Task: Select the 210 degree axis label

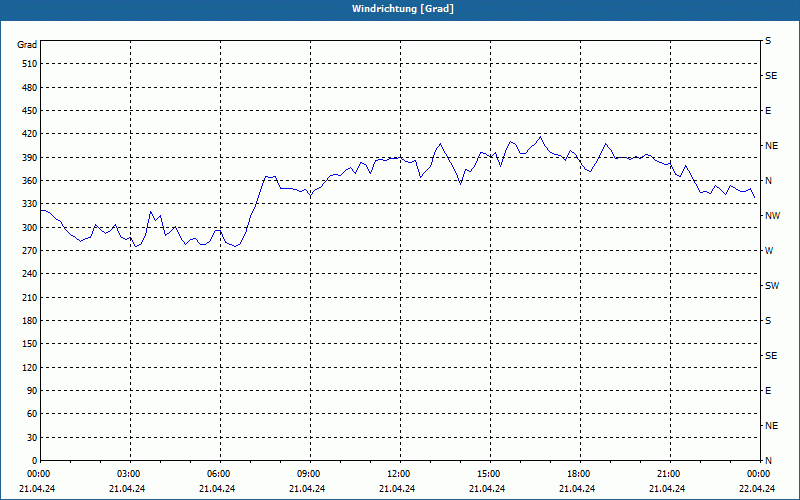Action: point(30,297)
